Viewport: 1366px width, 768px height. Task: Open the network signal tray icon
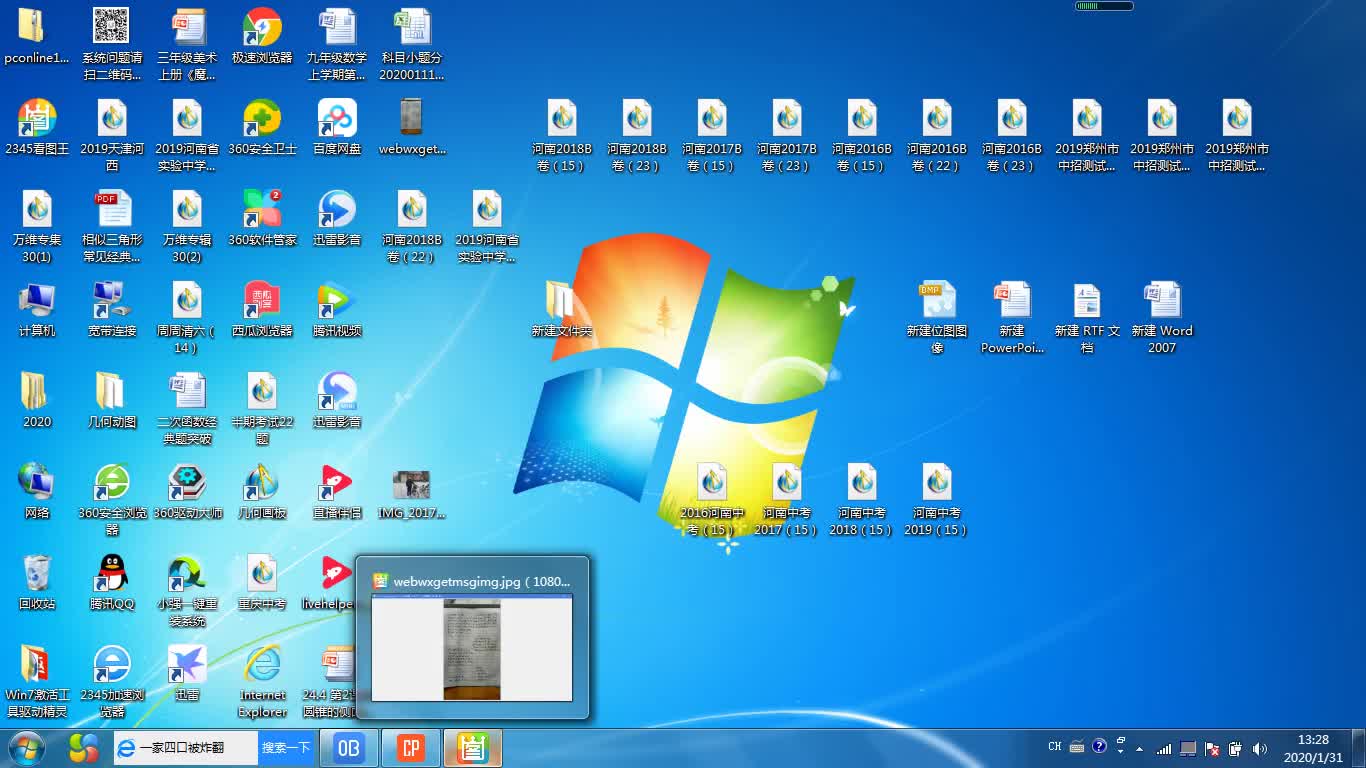click(1164, 748)
